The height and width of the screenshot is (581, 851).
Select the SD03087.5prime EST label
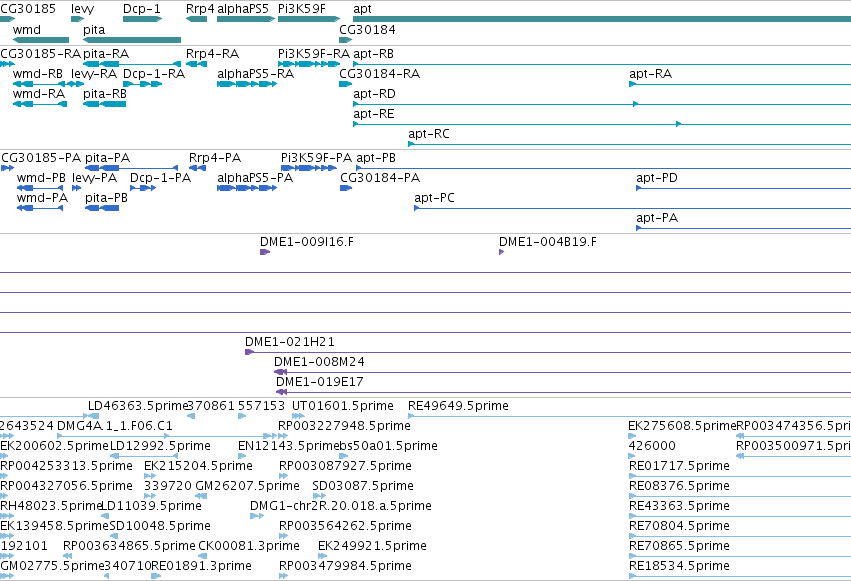[x=363, y=486]
